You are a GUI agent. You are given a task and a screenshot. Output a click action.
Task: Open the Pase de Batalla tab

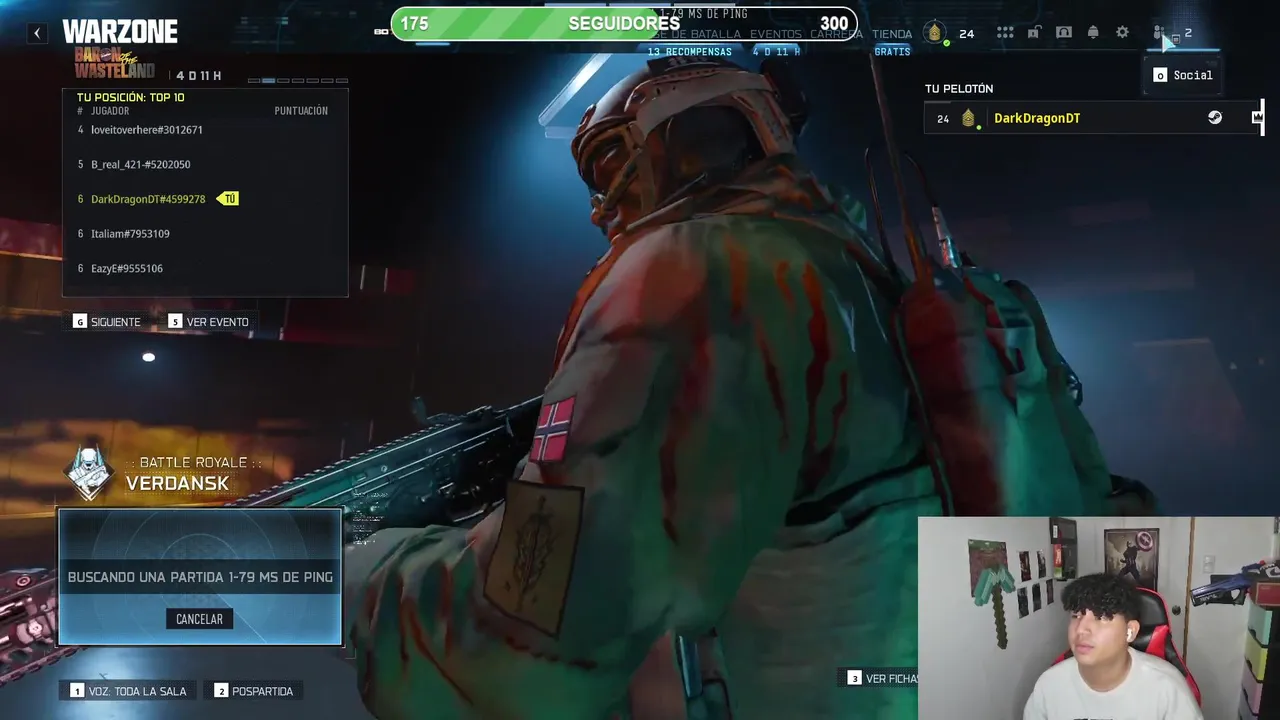pos(695,34)
